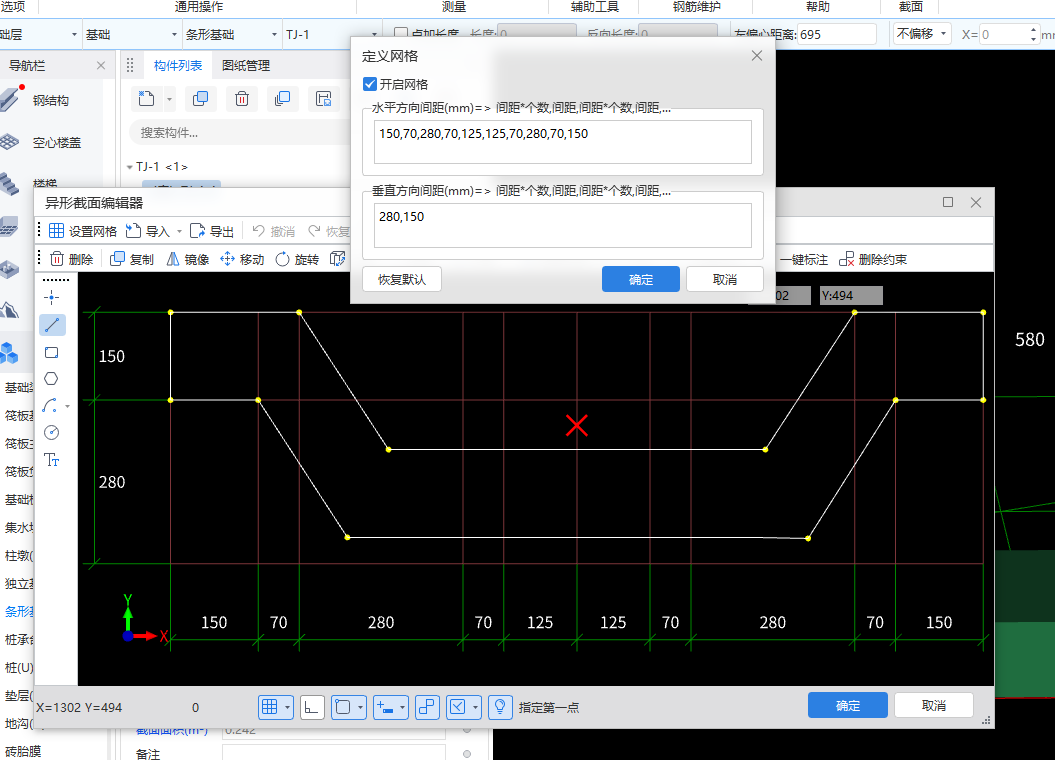Click the 恢复默认 button
This screenshot has height=760, width=1055.
402,279
